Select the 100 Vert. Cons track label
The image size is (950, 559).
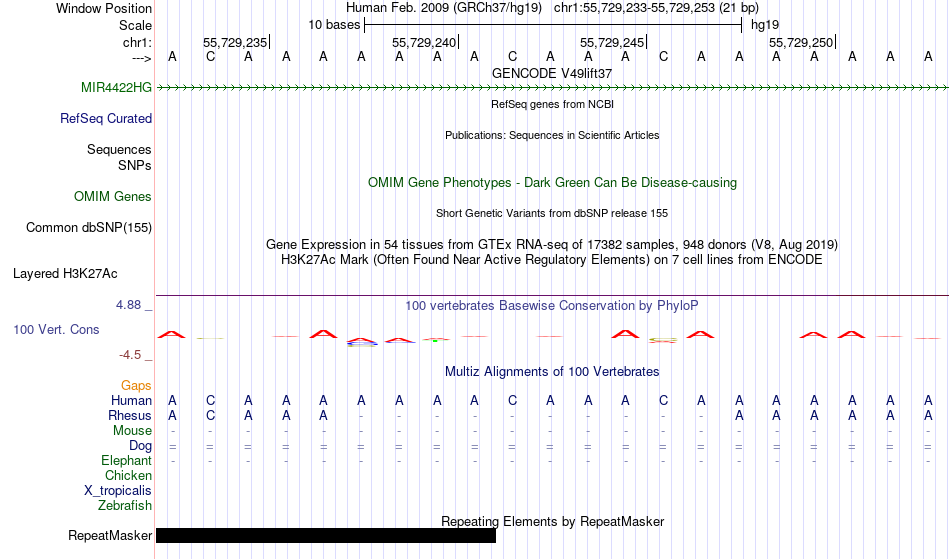click(56, 330)
